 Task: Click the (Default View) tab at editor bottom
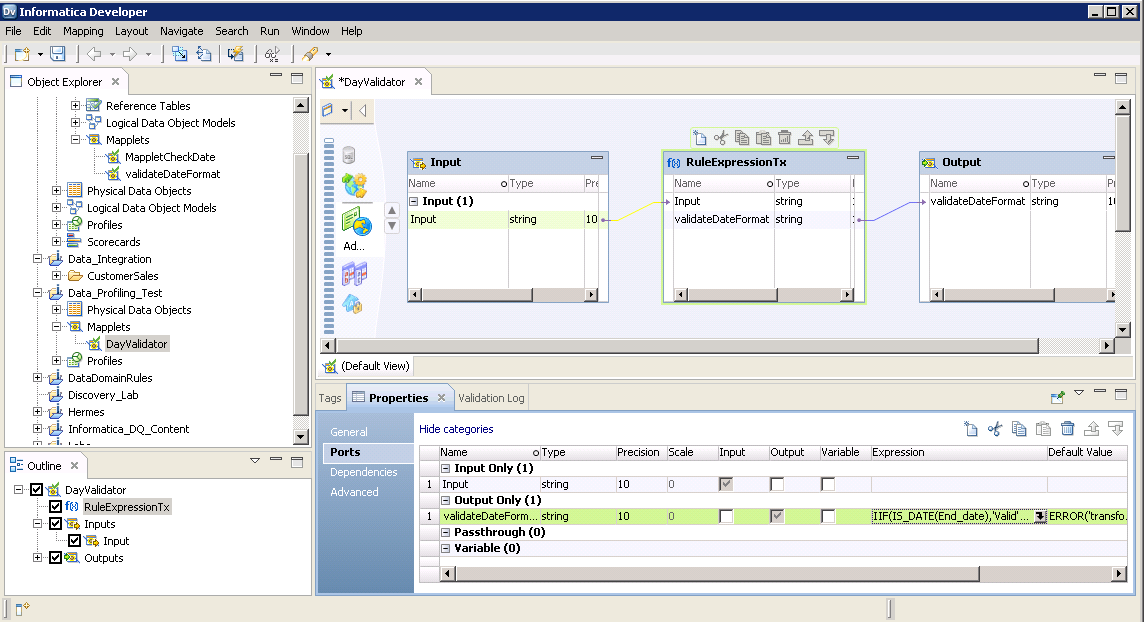point(367,366)
